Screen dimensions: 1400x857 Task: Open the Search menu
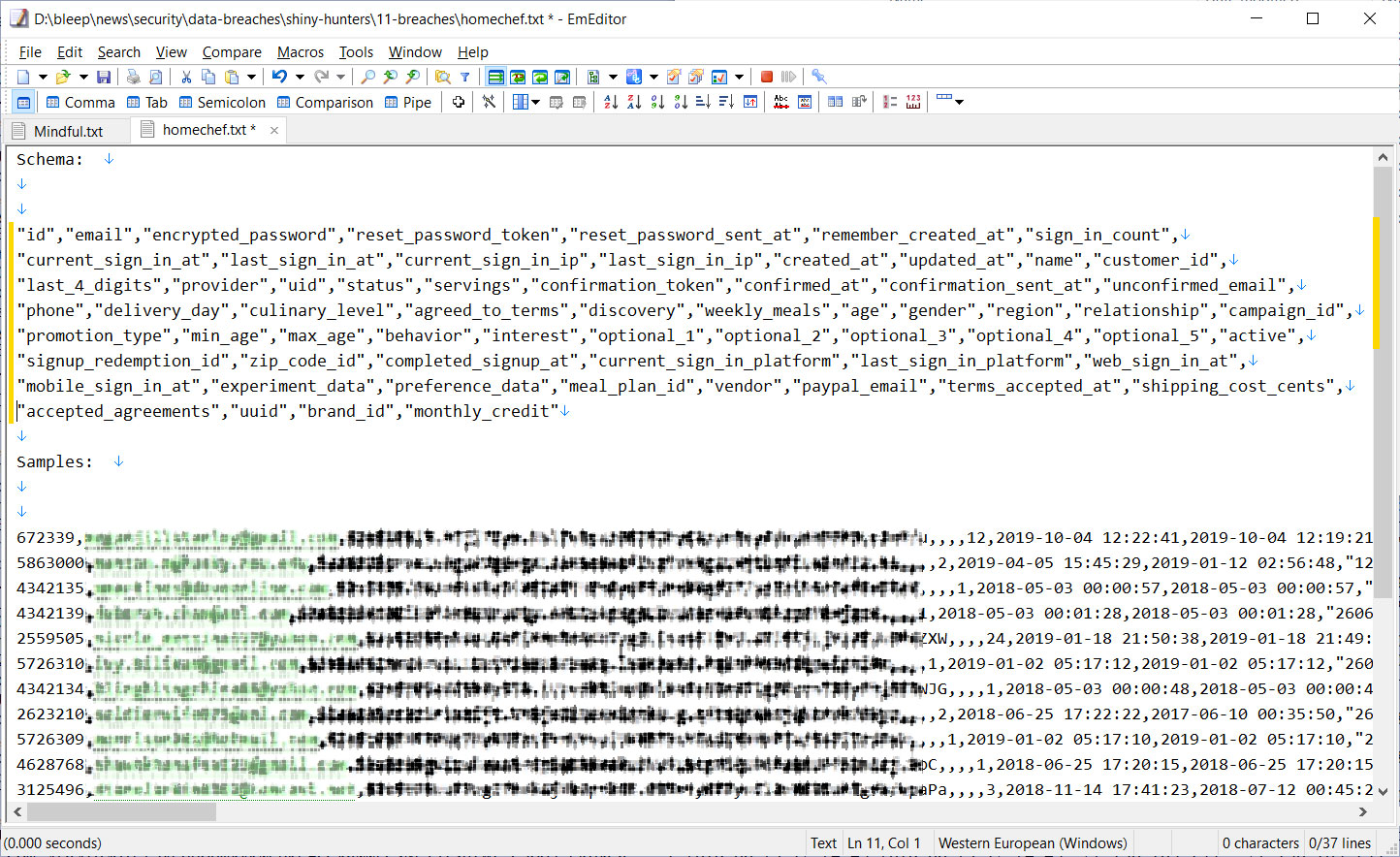tap(118, 51)
